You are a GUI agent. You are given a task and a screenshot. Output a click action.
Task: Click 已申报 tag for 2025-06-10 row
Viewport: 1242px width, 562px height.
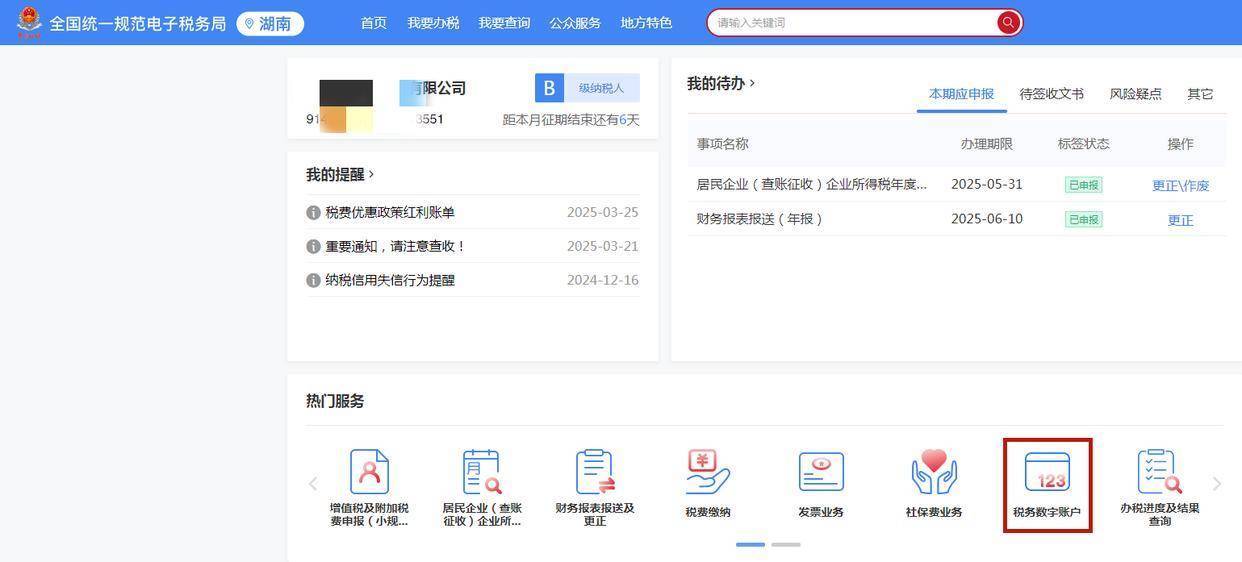click(x=1083, y=219)
